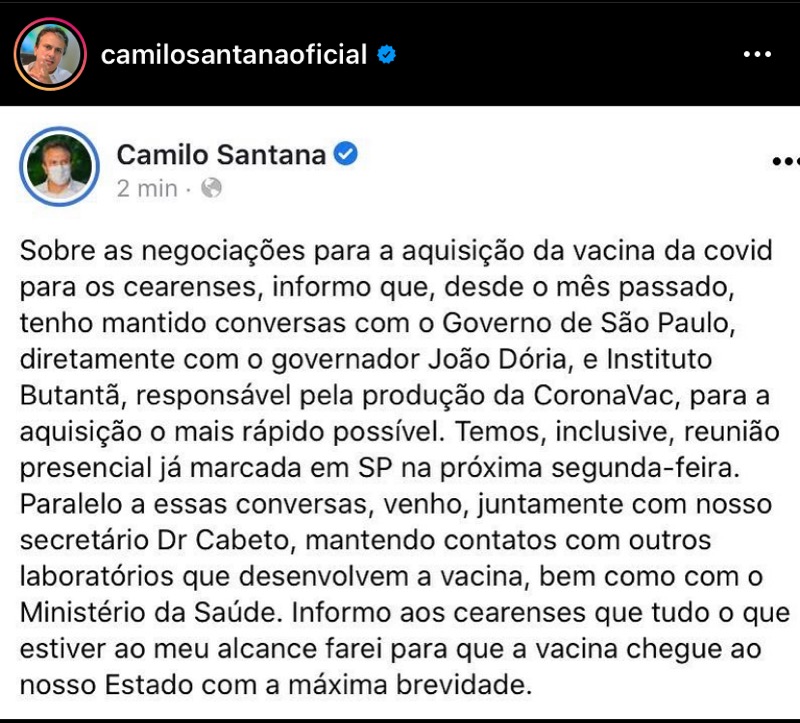Click the globe public audience icon
The image size is (800, 723).
[211, 188]
